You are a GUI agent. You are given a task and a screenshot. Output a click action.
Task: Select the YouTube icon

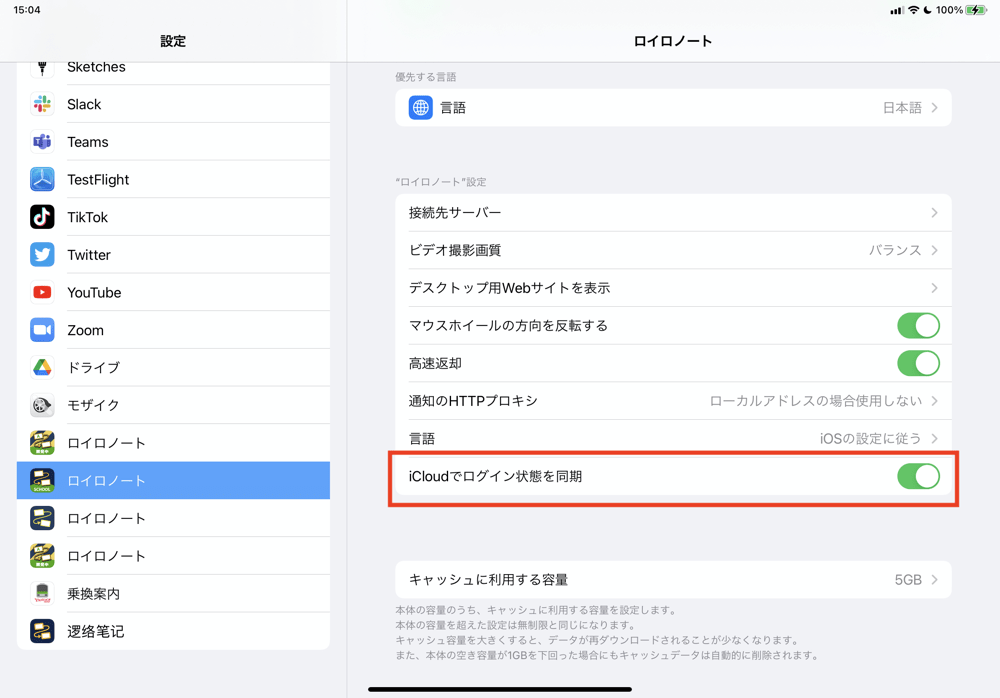coord(42,292)
